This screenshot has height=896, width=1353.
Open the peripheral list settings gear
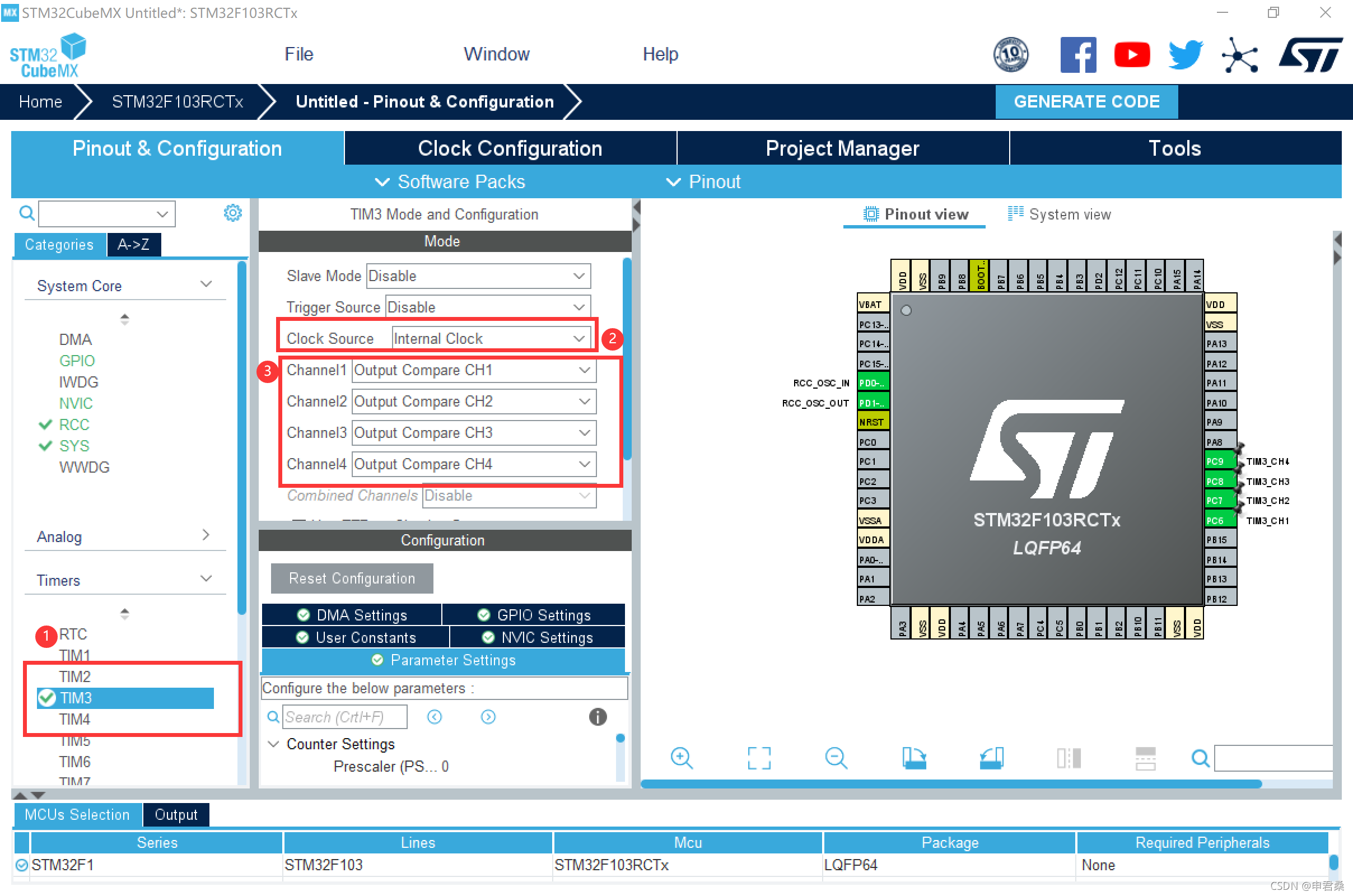(232, 213)
